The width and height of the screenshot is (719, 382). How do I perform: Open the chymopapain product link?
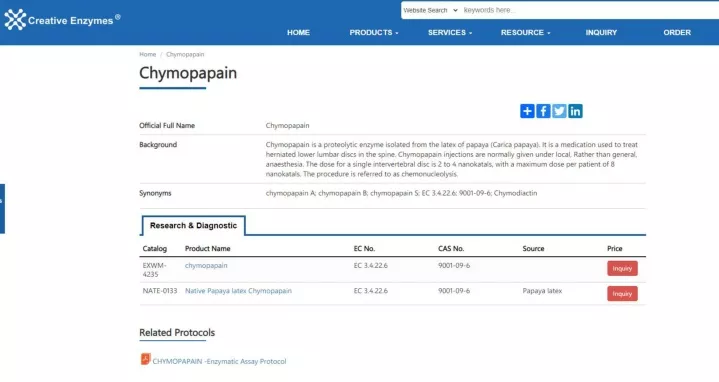206,266
